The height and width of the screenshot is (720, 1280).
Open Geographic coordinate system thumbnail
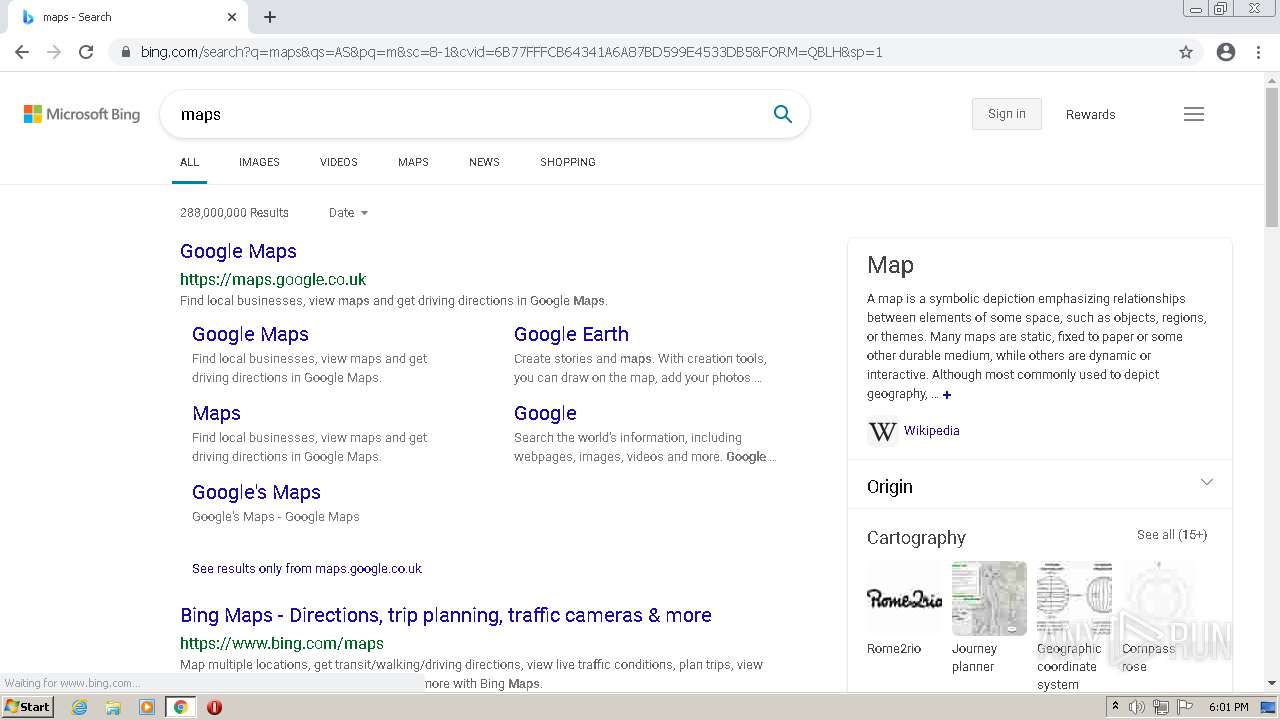(x=1074, y=598)
